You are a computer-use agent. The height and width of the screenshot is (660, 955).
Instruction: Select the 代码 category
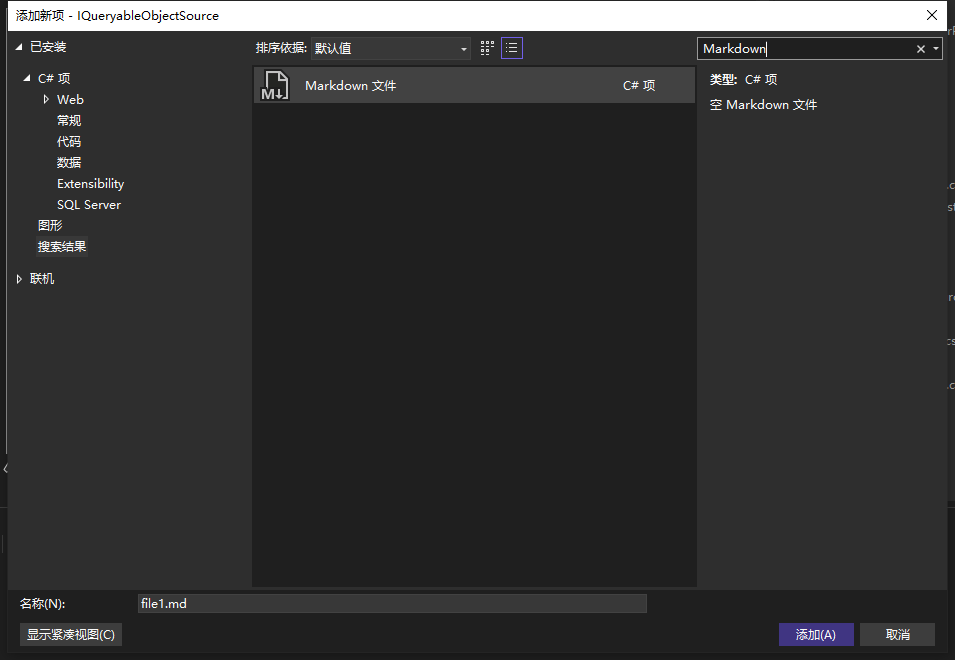[x=69, y=142]
